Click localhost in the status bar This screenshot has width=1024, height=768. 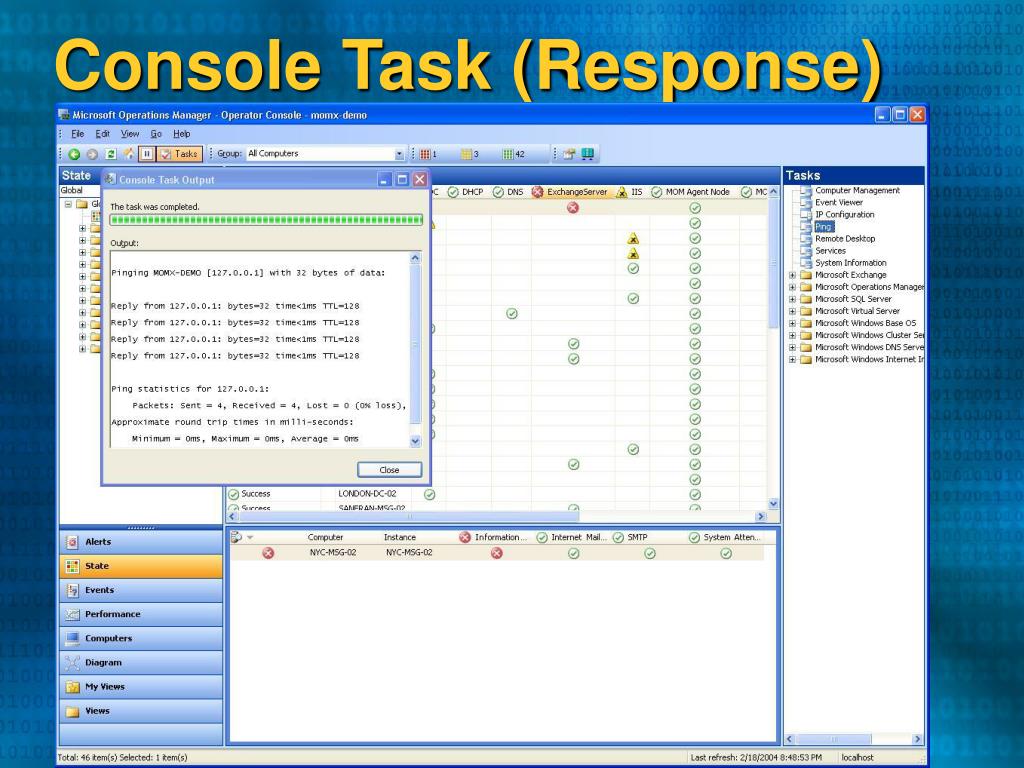[x=857, y=758]
